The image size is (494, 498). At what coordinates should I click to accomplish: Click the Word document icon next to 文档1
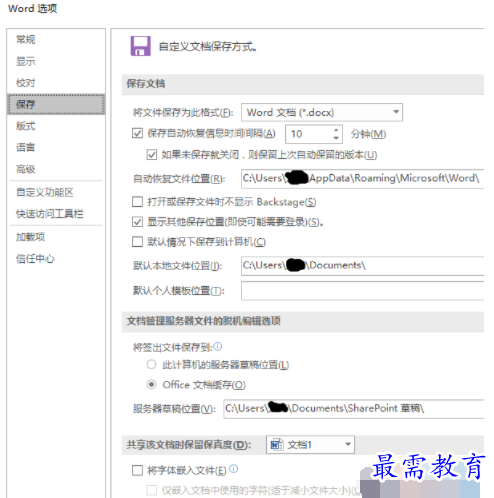click(277, 445)
